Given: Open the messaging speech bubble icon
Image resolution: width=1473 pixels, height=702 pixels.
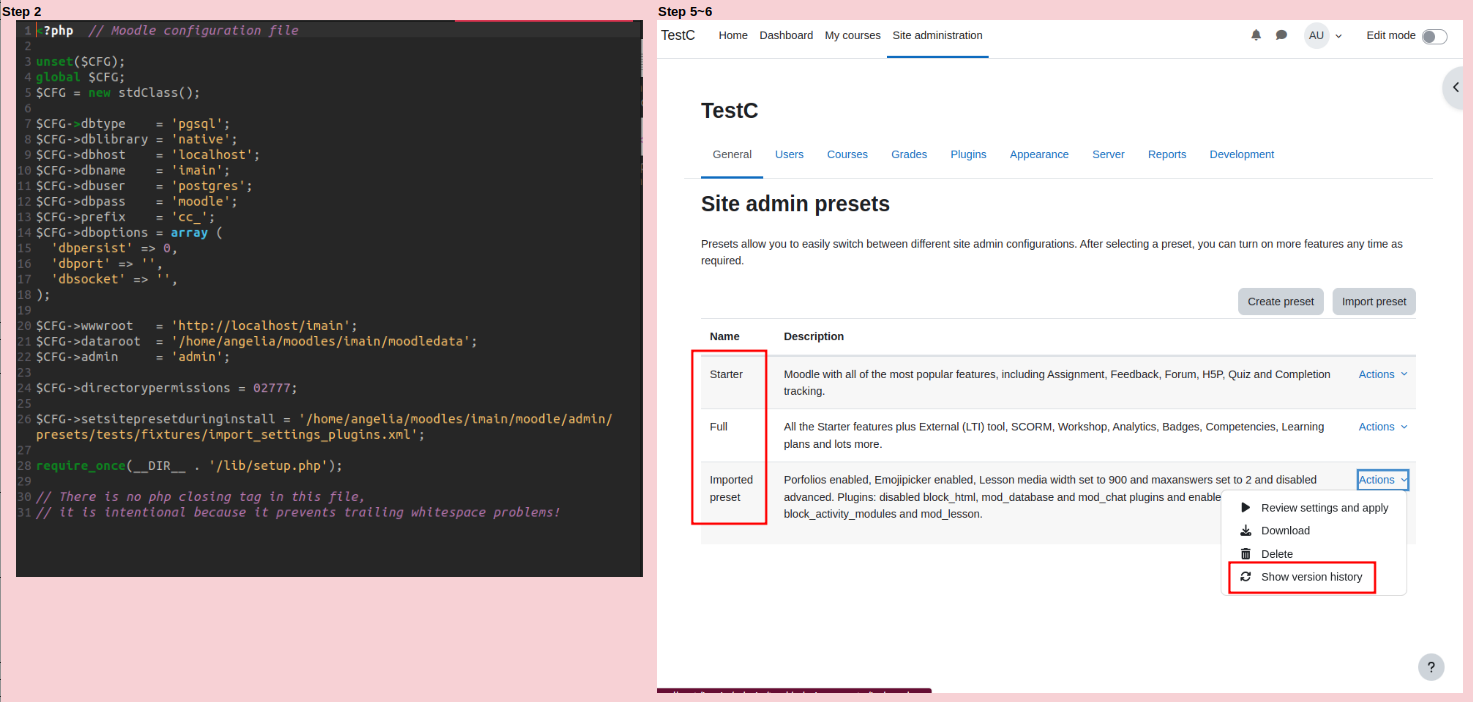Looking at the screenshot, I should click(1281, 35).
